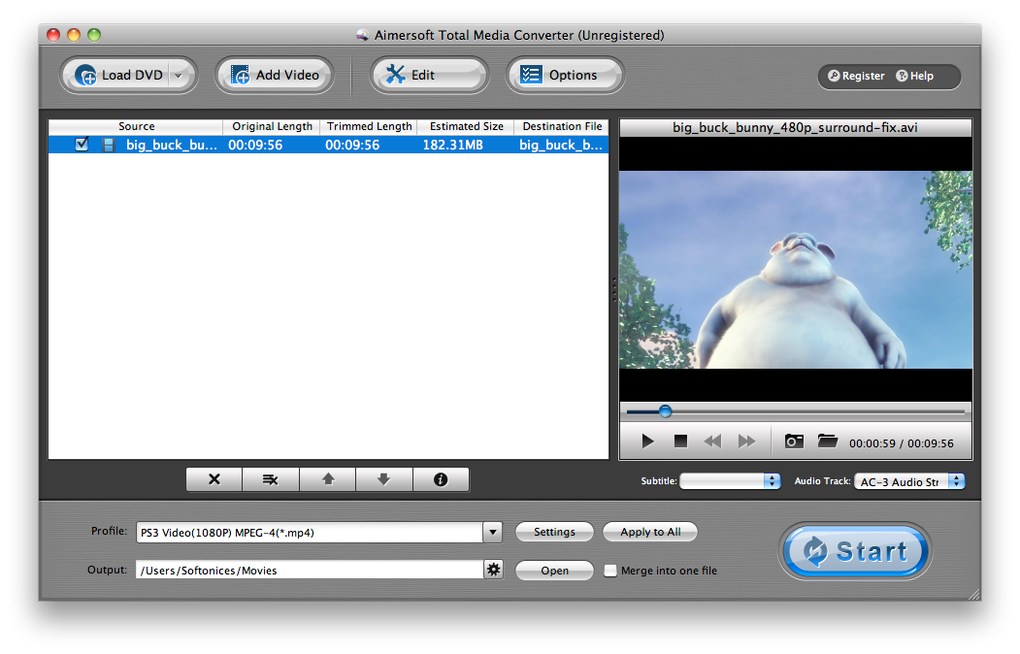Screen dimensions: 1020x654
Task: Click the gear icon beside the Output path
Action: (494, 570)
